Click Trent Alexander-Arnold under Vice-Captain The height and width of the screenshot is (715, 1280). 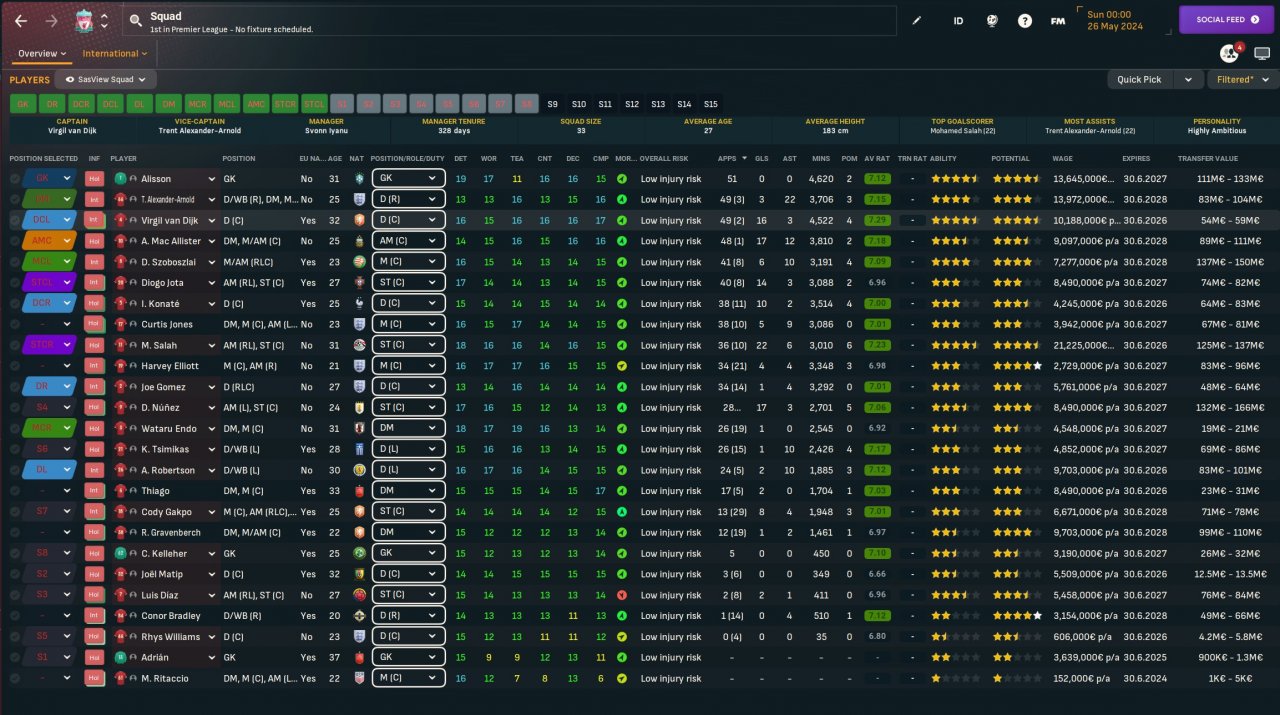199,130
